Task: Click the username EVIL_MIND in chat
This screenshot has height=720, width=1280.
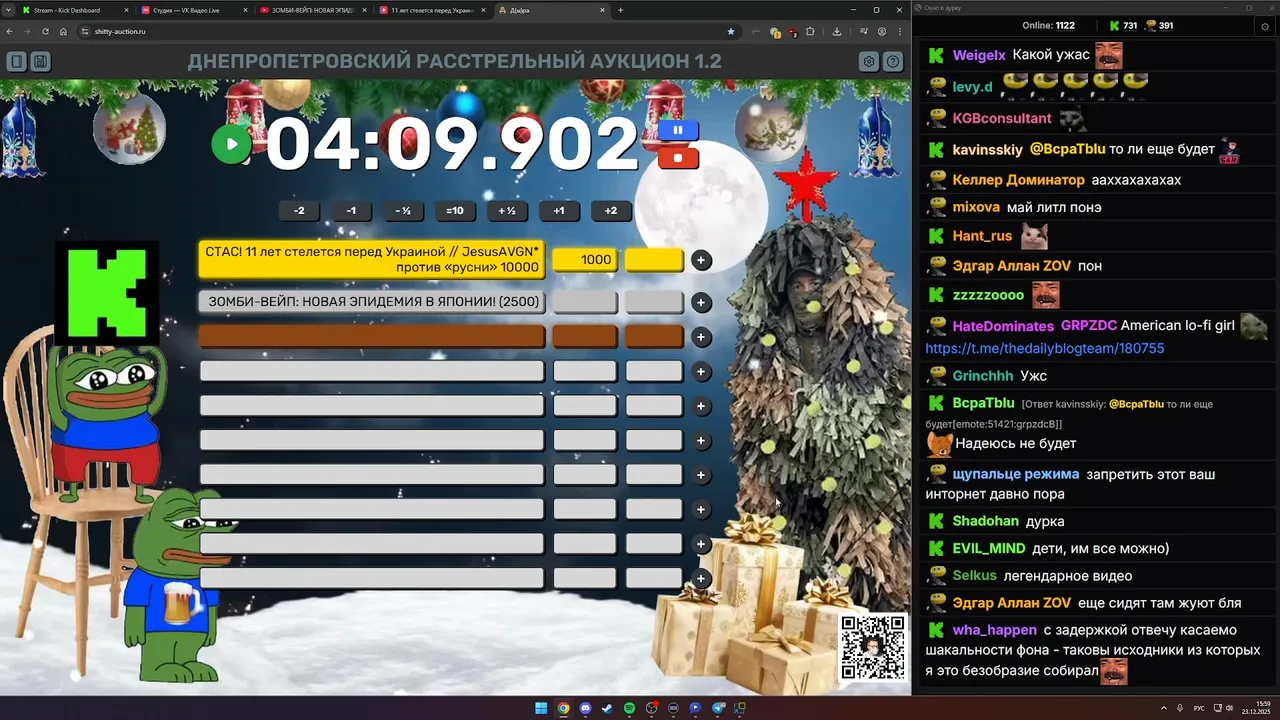Action: pyautogui.click(x=989, y=548)
